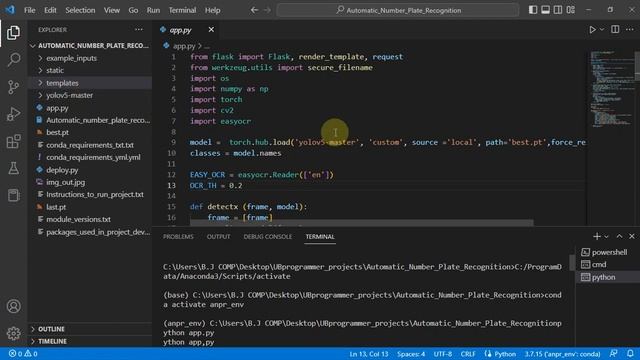Open notifications bell in status bar
Viewport: 640px width, 360px height.
pyautogui.click(x=630, y=353)
